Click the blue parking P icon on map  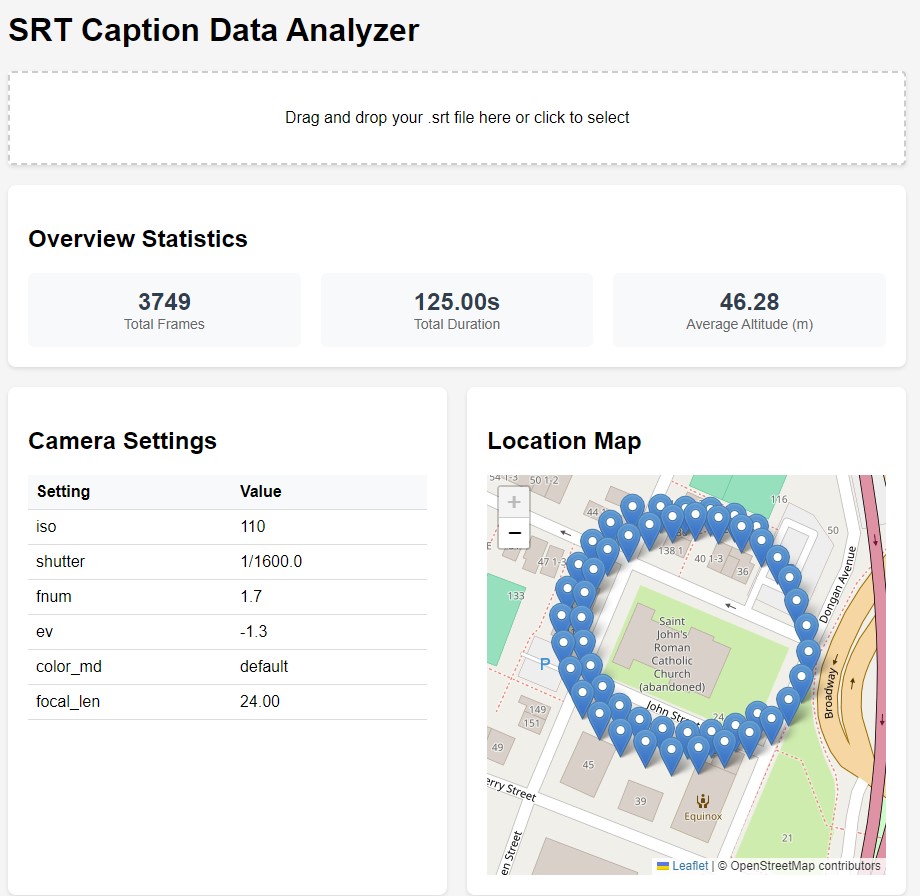[x=544, y=663]
